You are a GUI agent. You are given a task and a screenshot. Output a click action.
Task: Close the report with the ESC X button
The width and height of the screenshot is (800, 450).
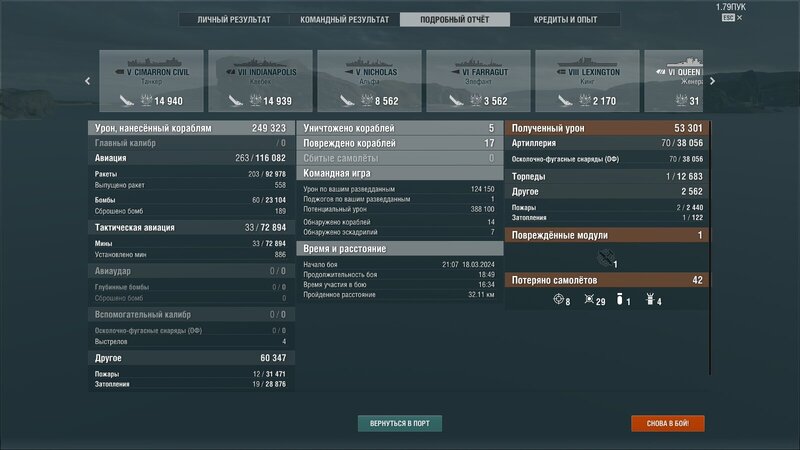pyautogui.click(x=732, y=18)
